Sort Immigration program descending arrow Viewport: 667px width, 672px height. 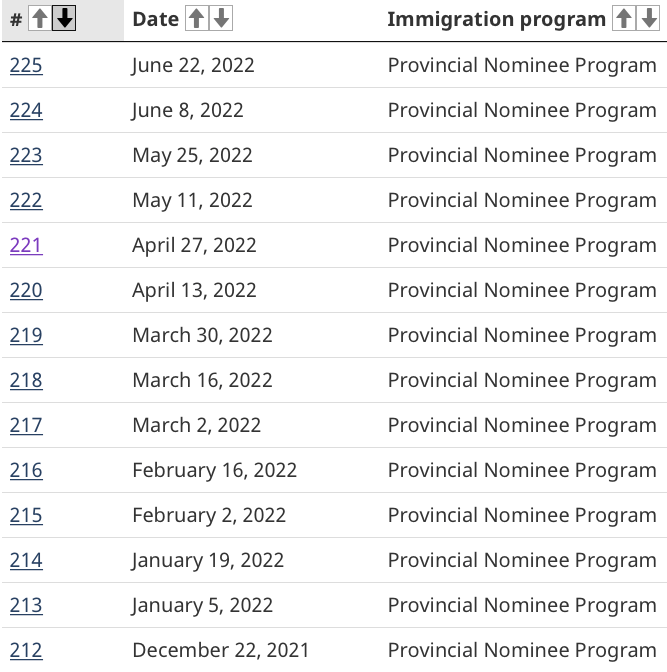pos(648,18)
